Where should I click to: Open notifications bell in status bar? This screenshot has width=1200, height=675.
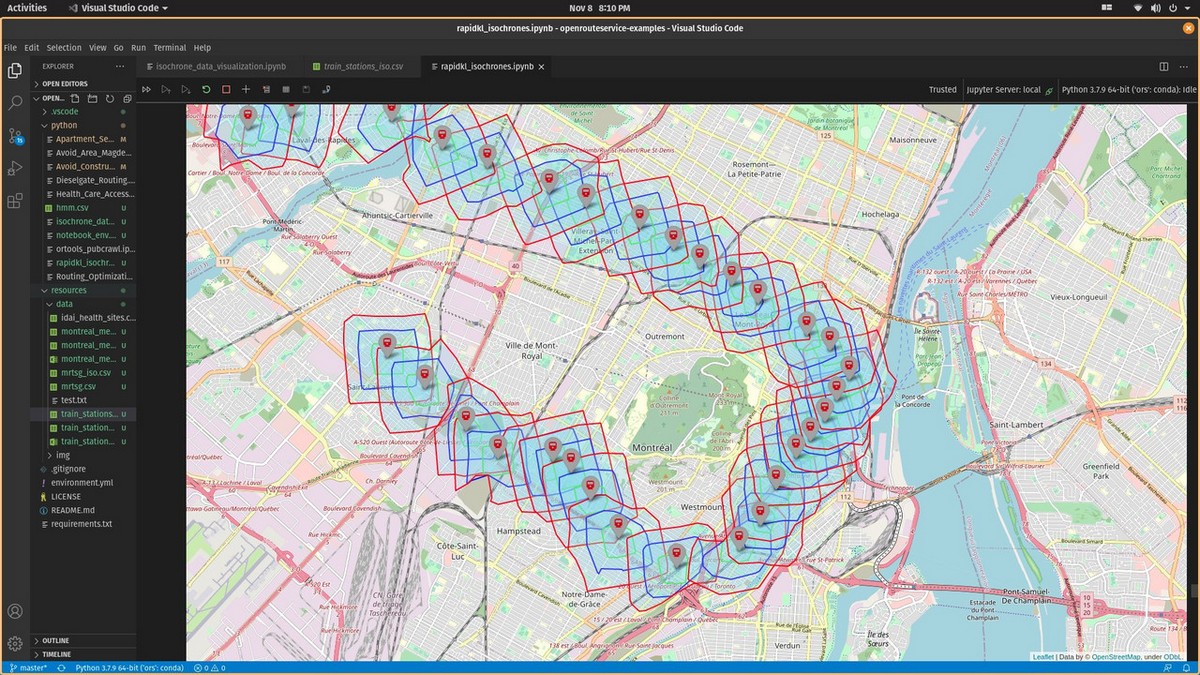(1188, 667)
